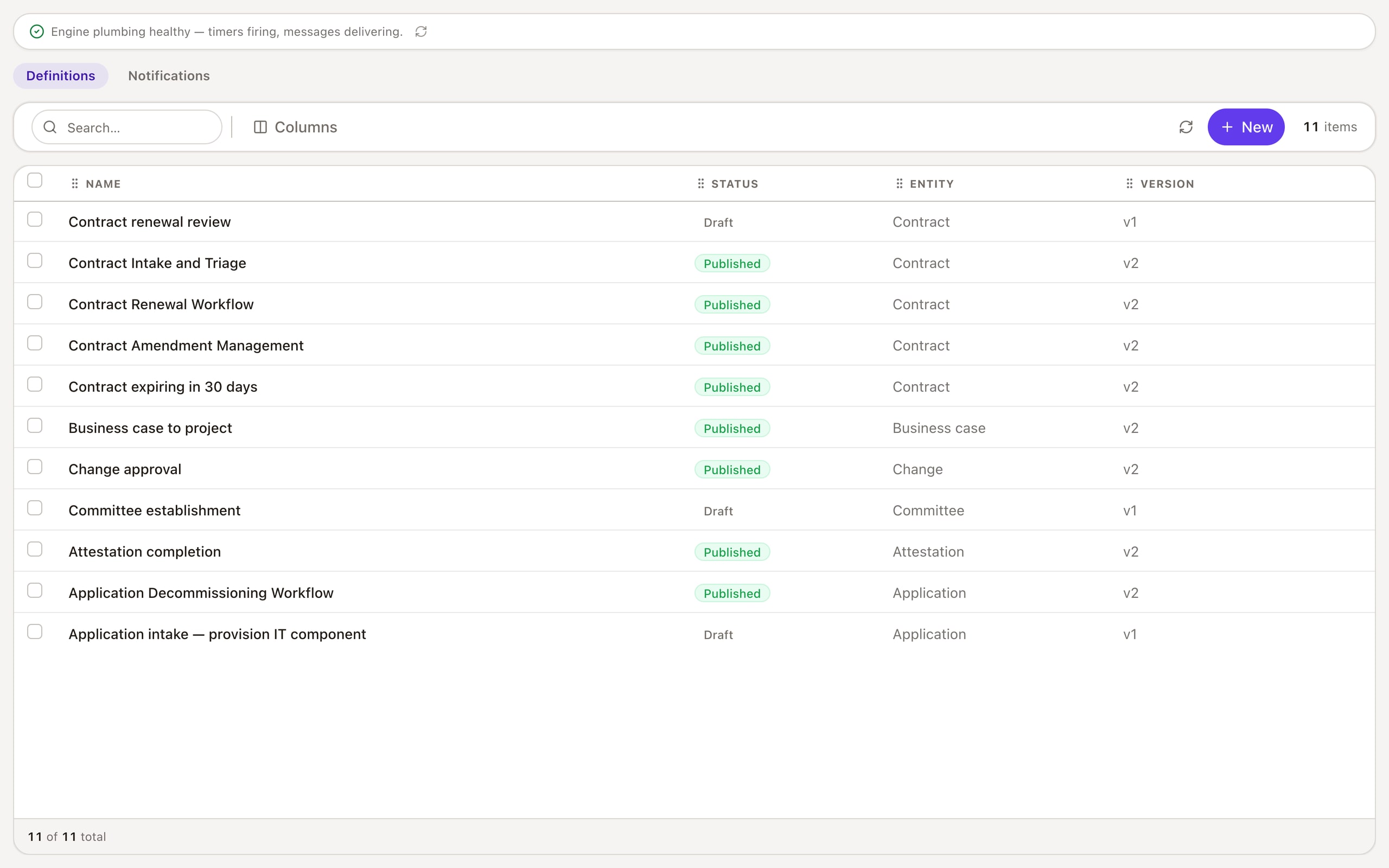This screenshot has width=1389, height=868.
Task: Switch to the Notifications tab
Action: point(169,76)
